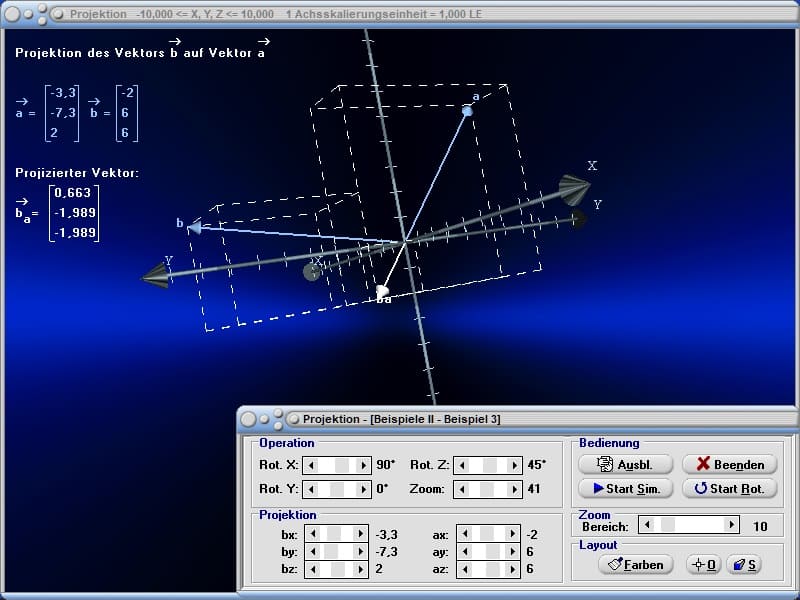
Task: Click the left arrow of Zoom Bereich
Action: pos(647,524)
